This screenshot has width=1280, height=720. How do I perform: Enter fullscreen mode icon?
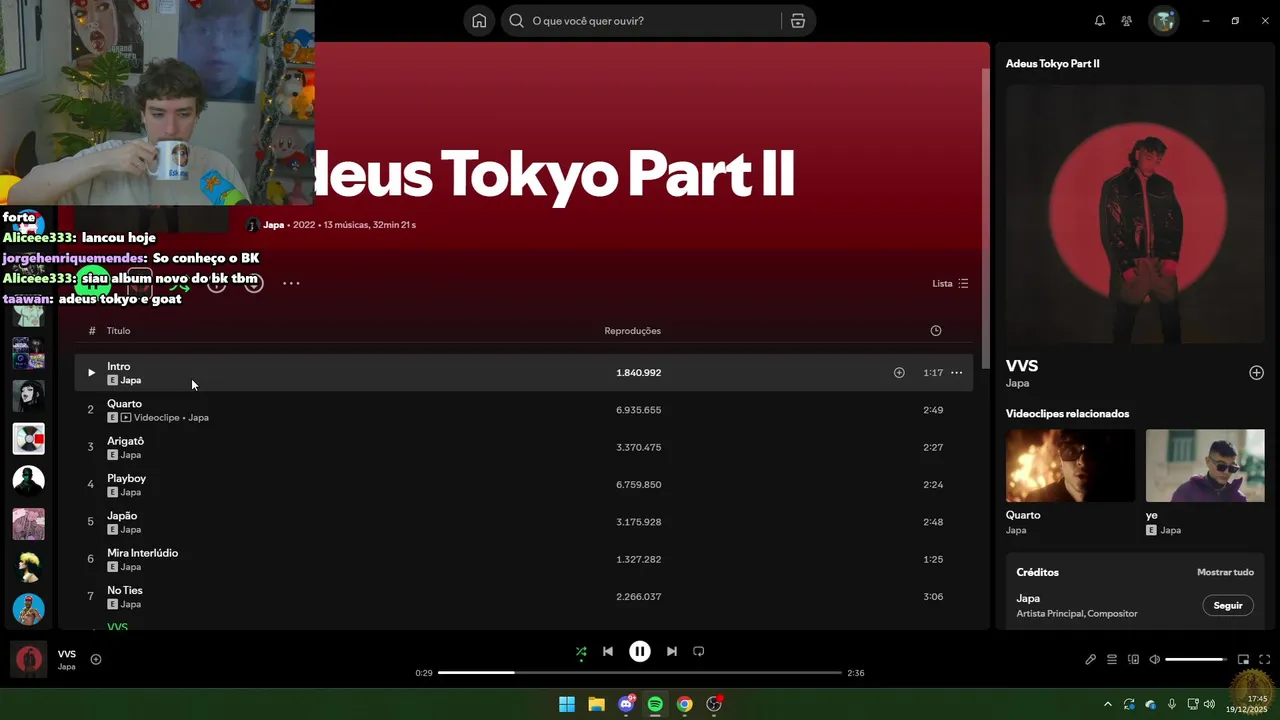pyautogui.click(x=1264, y=659)
